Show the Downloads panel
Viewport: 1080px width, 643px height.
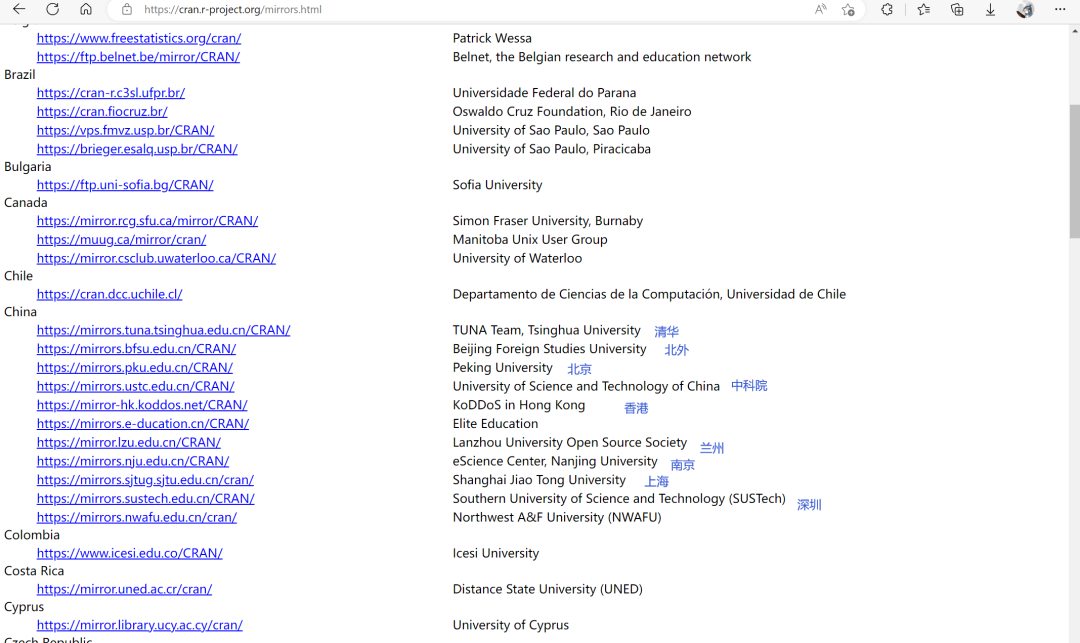(990, 10)
